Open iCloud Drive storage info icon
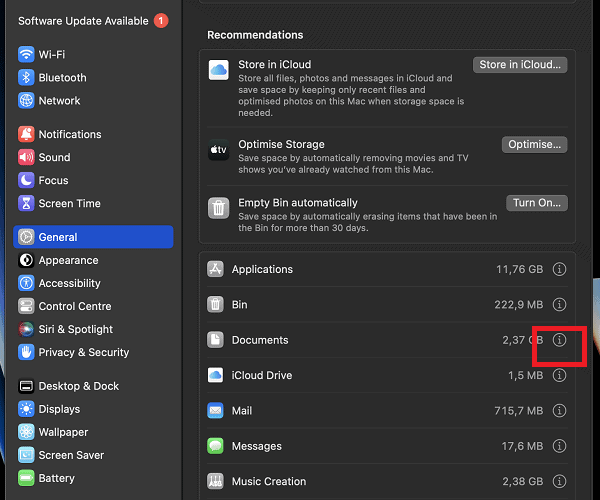 click(x=559, y=375)
